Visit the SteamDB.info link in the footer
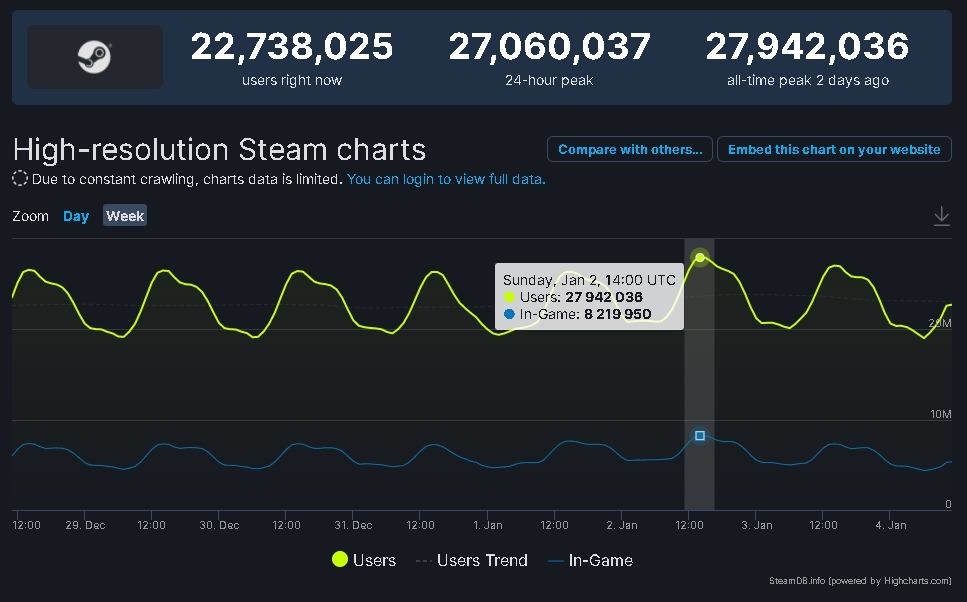The height and width of the screenshot is (602, 967). pos(794,580)
